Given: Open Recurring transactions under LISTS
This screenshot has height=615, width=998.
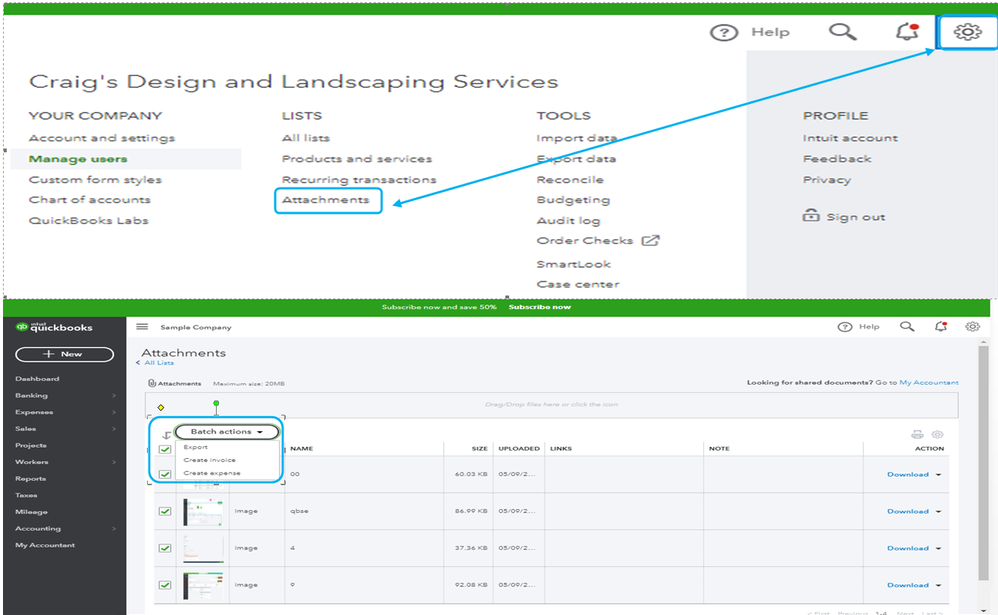Looking at the screenshot, I should click(x=359, y=180).
